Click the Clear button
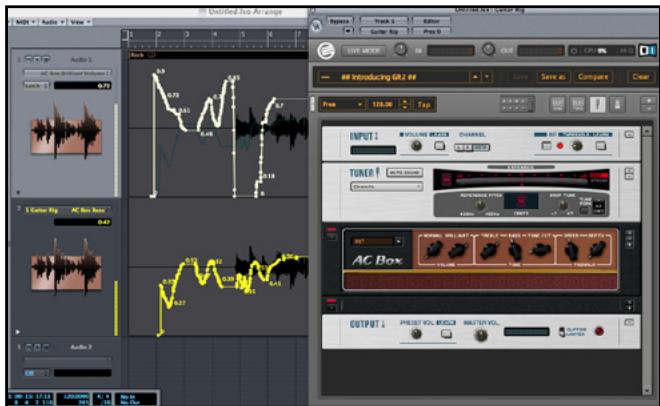The width and height of the screenshot is (660, 406). pos(640,77)
